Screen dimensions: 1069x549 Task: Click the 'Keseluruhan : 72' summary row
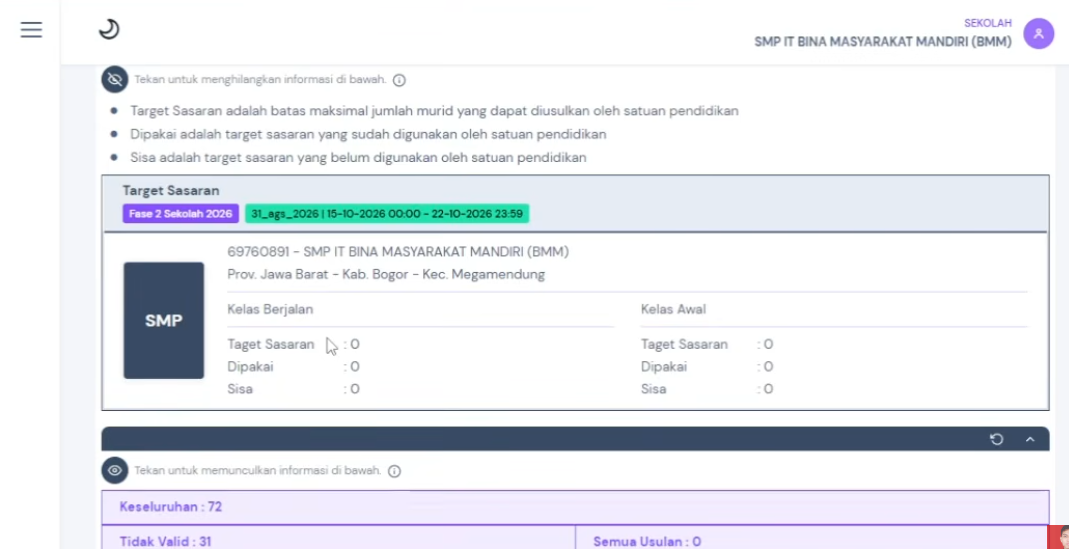pos(575,507)
